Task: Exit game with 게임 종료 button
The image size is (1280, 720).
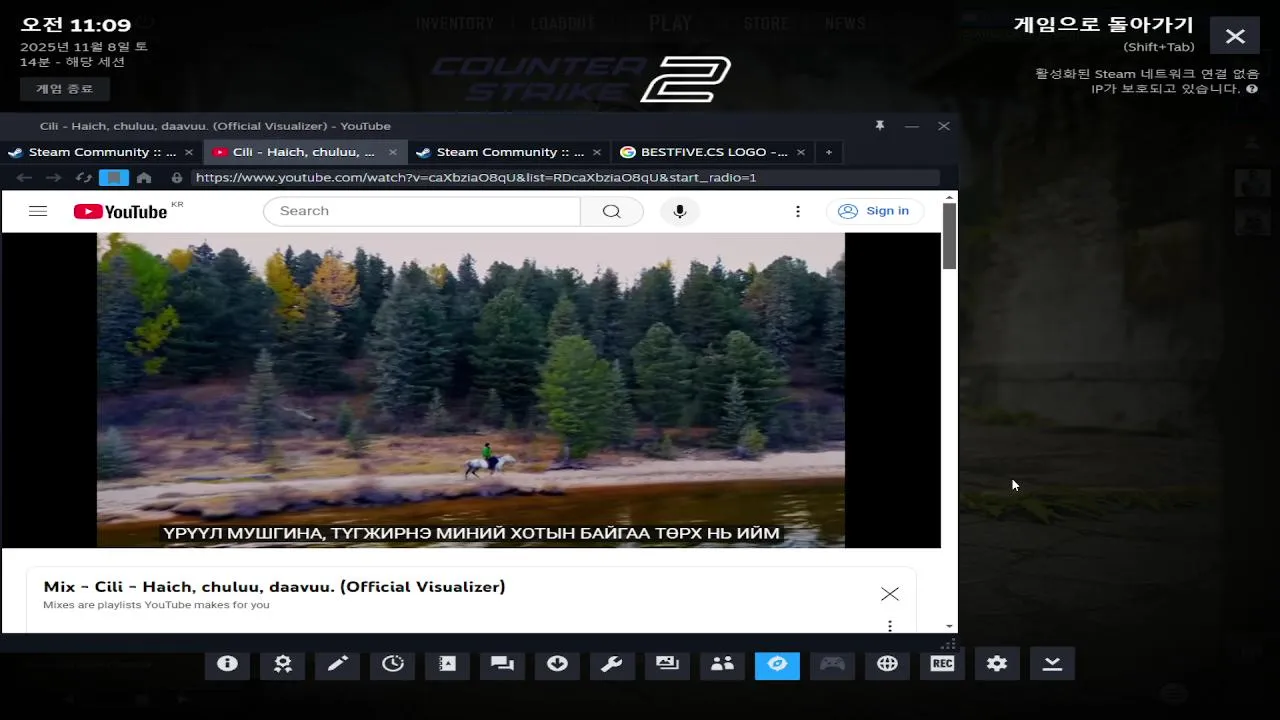Action: point(65,89)
